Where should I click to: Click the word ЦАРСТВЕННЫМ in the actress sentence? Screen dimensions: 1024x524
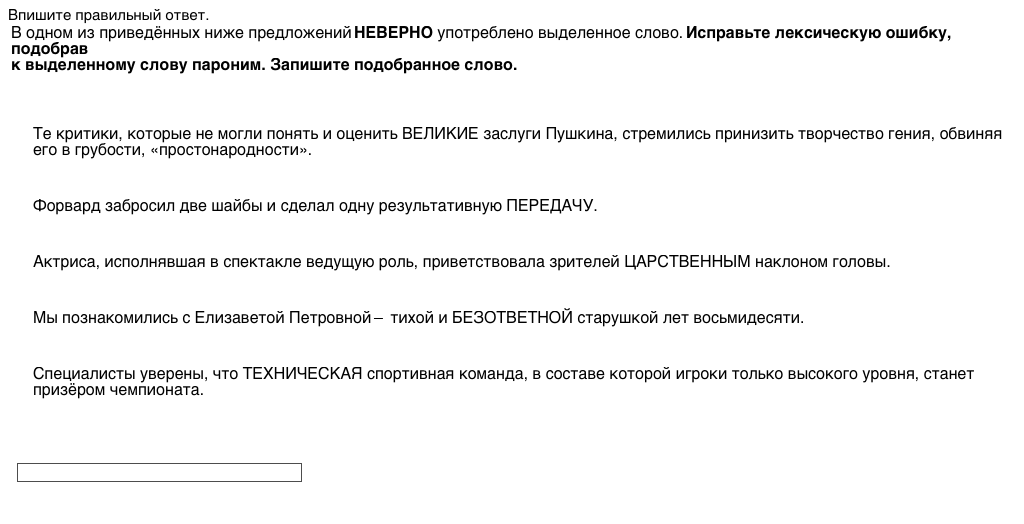coord(687,262)
